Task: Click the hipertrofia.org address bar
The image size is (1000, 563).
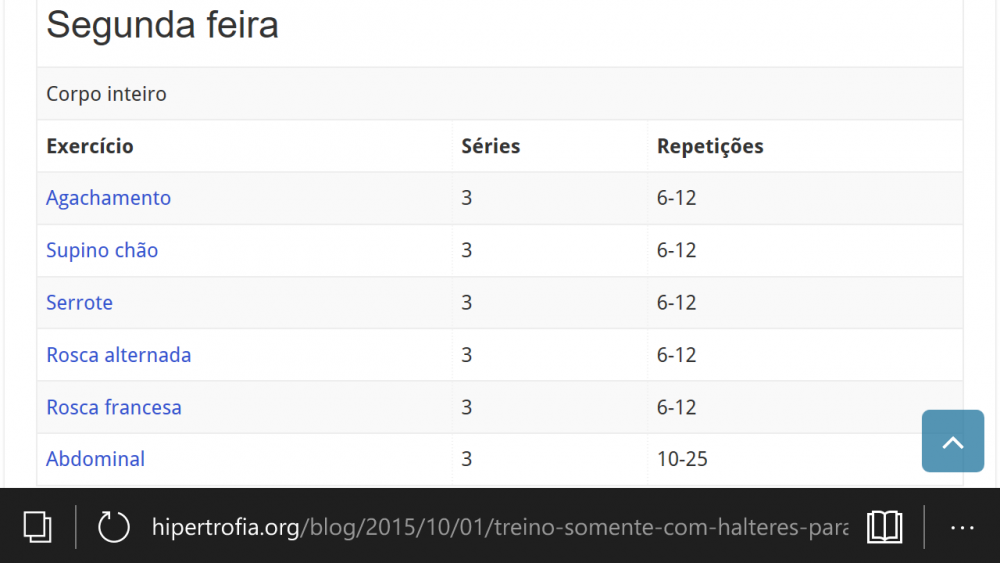Action: pyautogui.click(x=500, y=527)
